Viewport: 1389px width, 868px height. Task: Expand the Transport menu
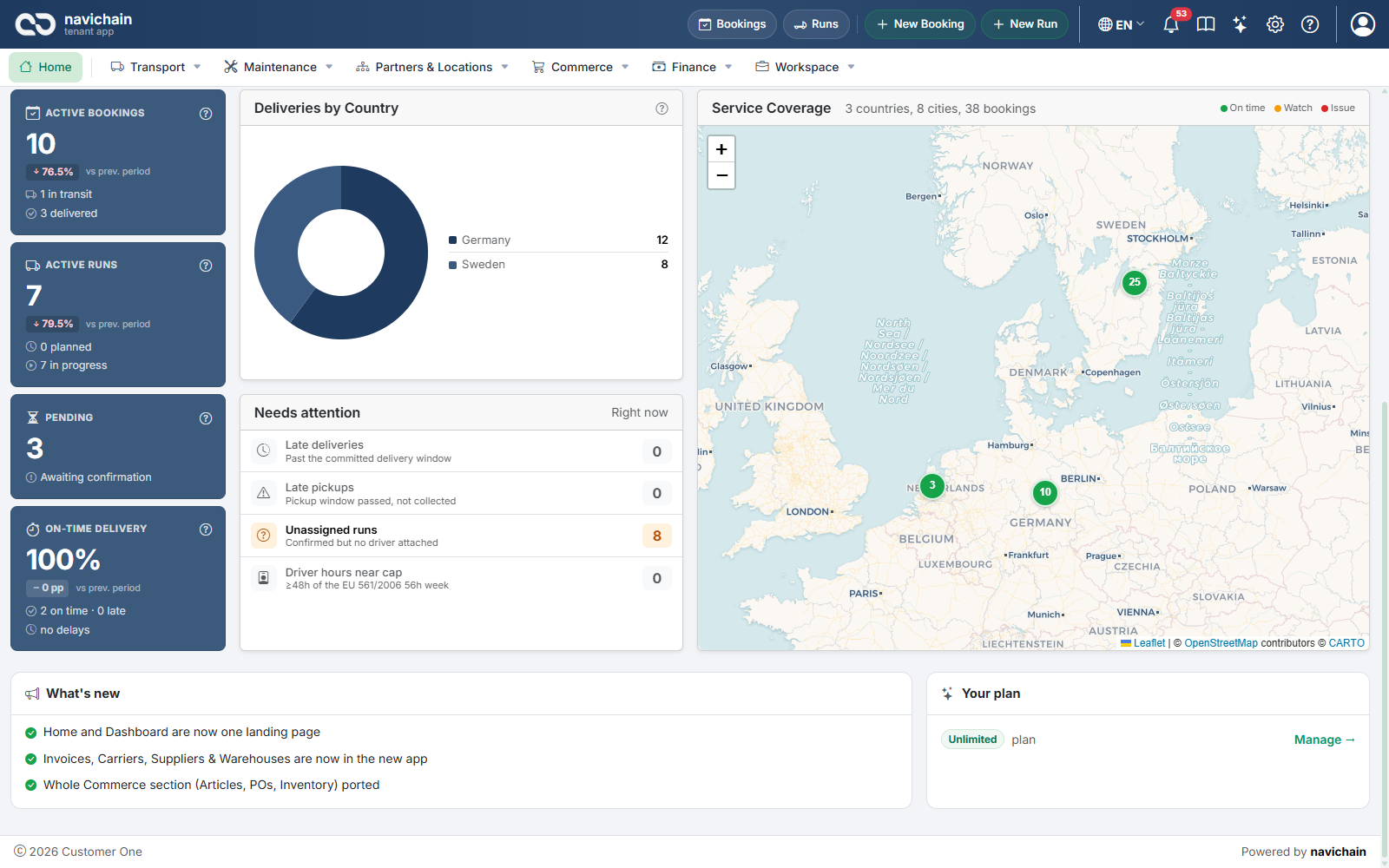tap(156, 67)
